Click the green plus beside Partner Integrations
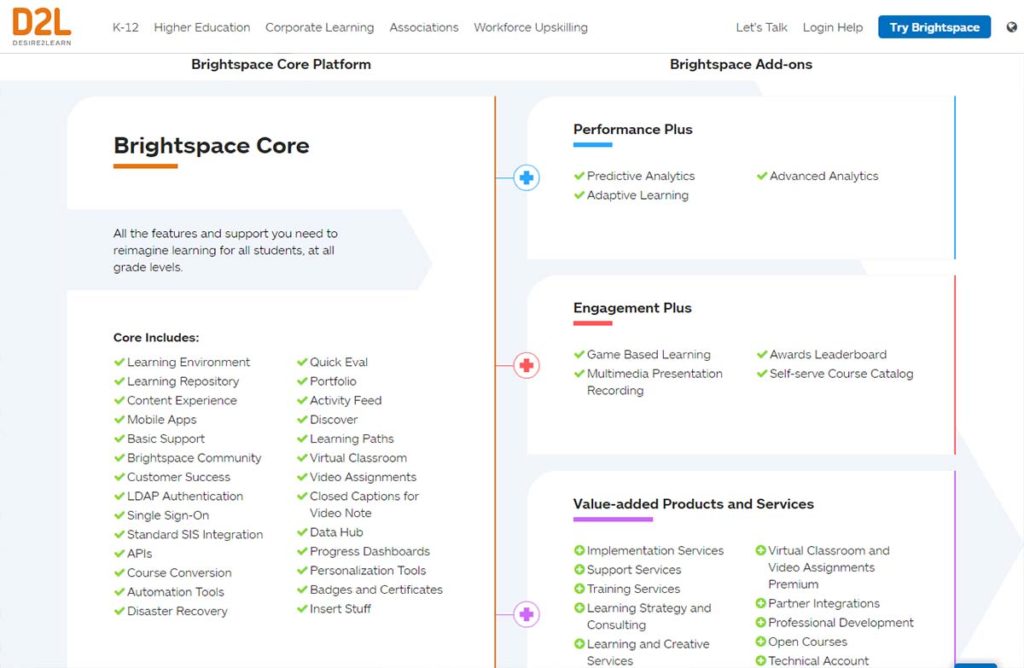Screen dimensions: 1024x668 (x=762, y=603)
